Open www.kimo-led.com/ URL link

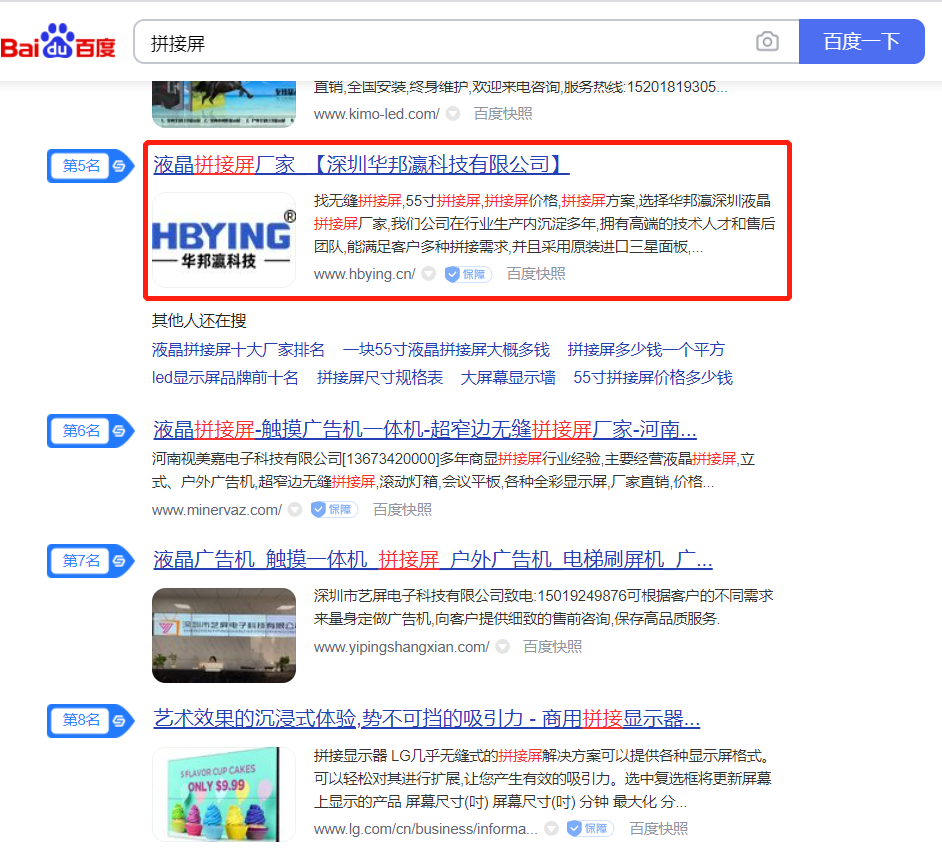point(376,114)
